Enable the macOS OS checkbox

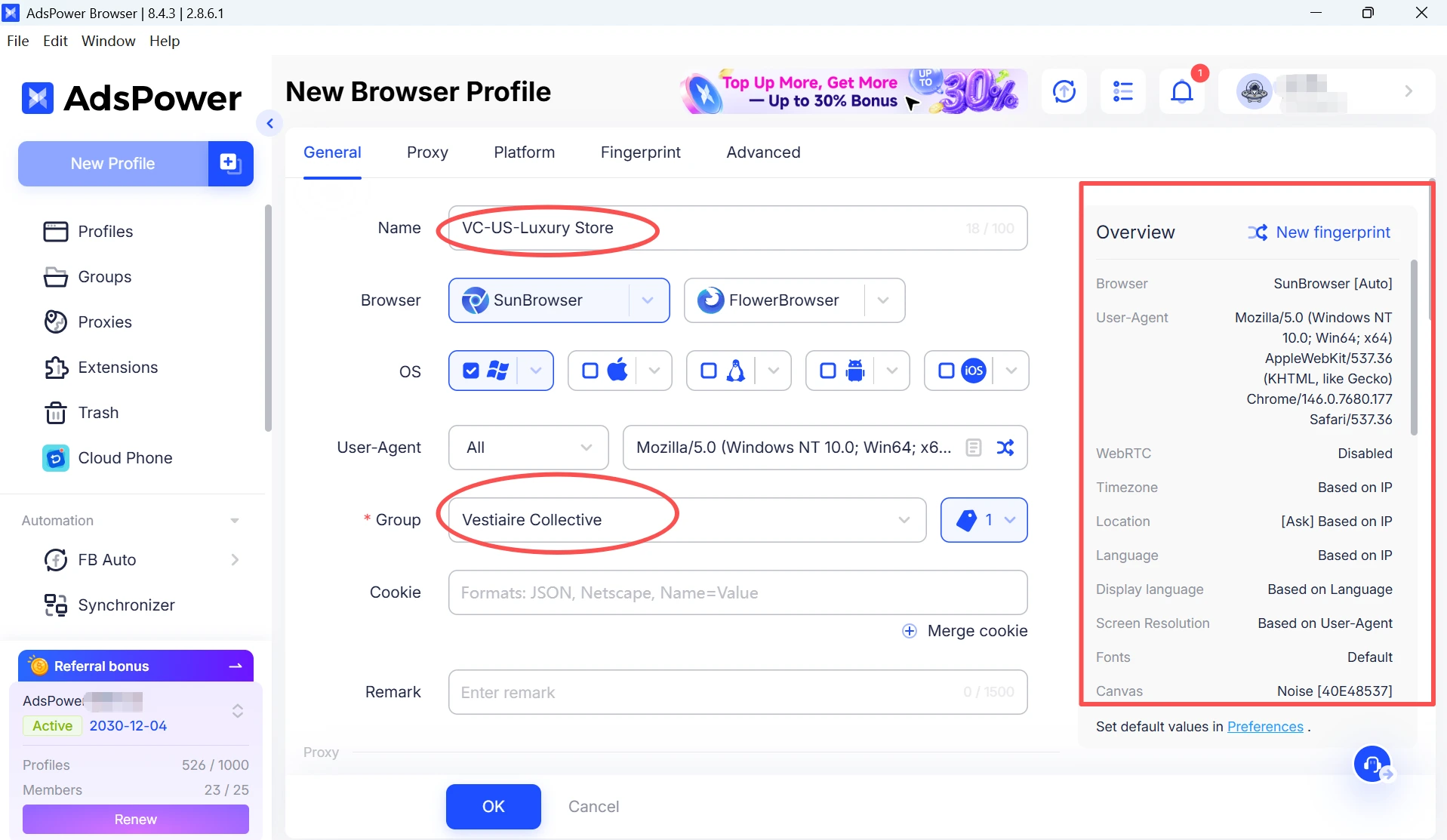(590, 371)
